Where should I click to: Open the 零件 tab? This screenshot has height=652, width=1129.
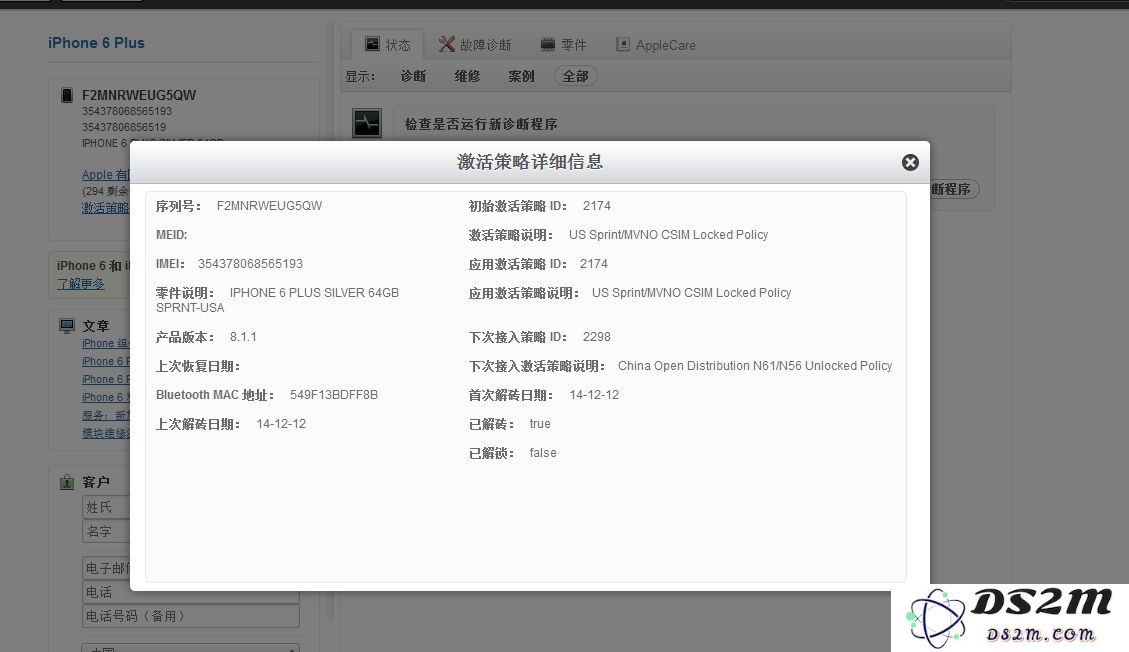click(x=564, y=45)
